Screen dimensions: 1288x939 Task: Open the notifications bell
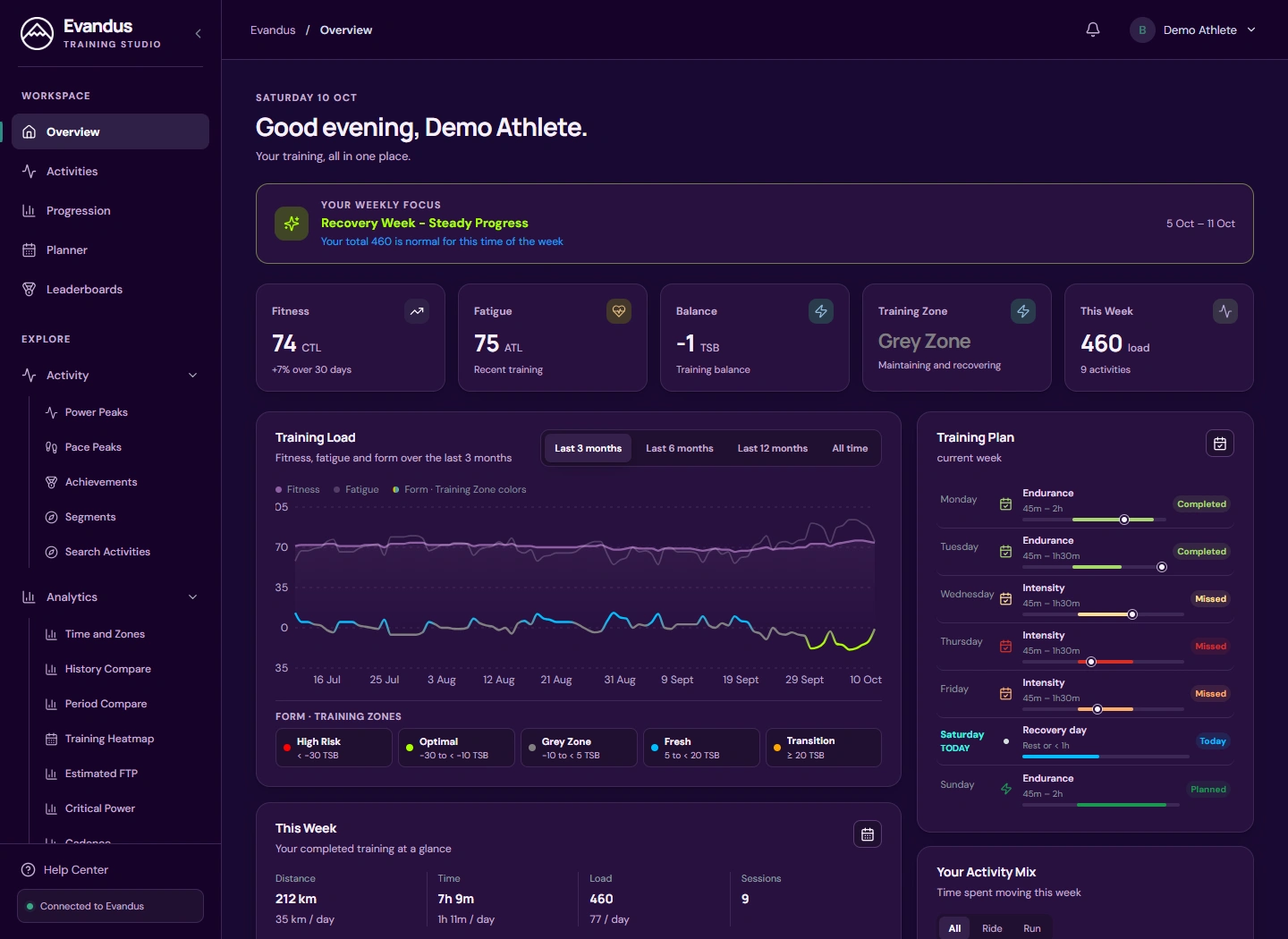point(1093,30)
